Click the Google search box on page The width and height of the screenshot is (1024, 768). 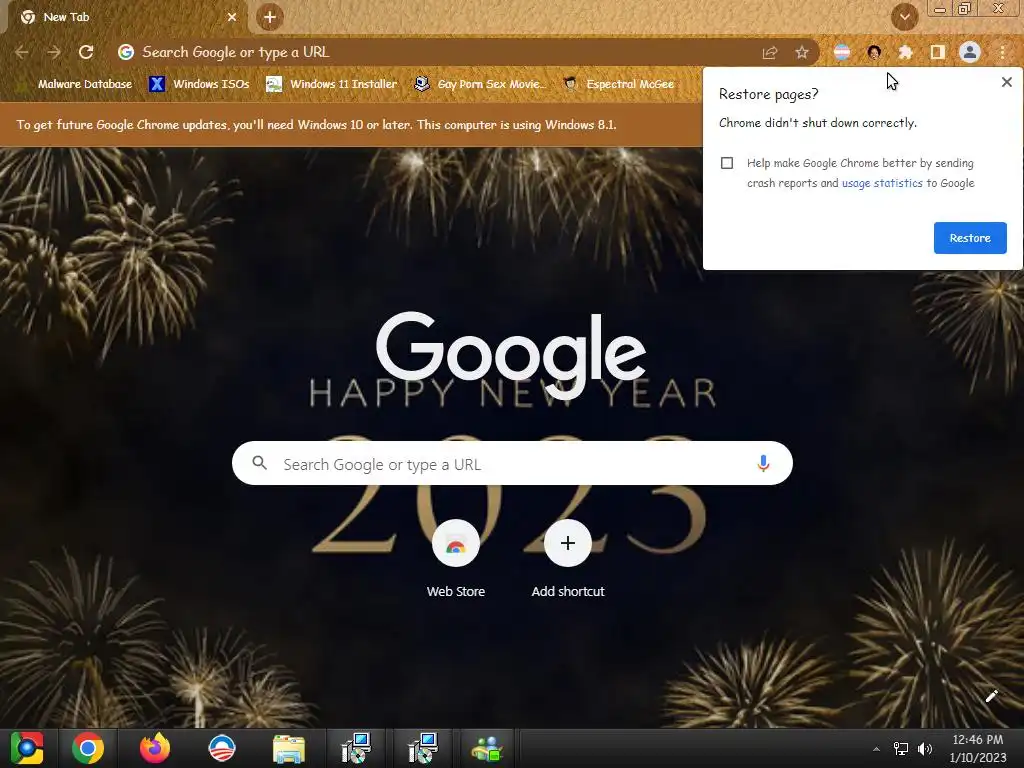tap(512, 463)
